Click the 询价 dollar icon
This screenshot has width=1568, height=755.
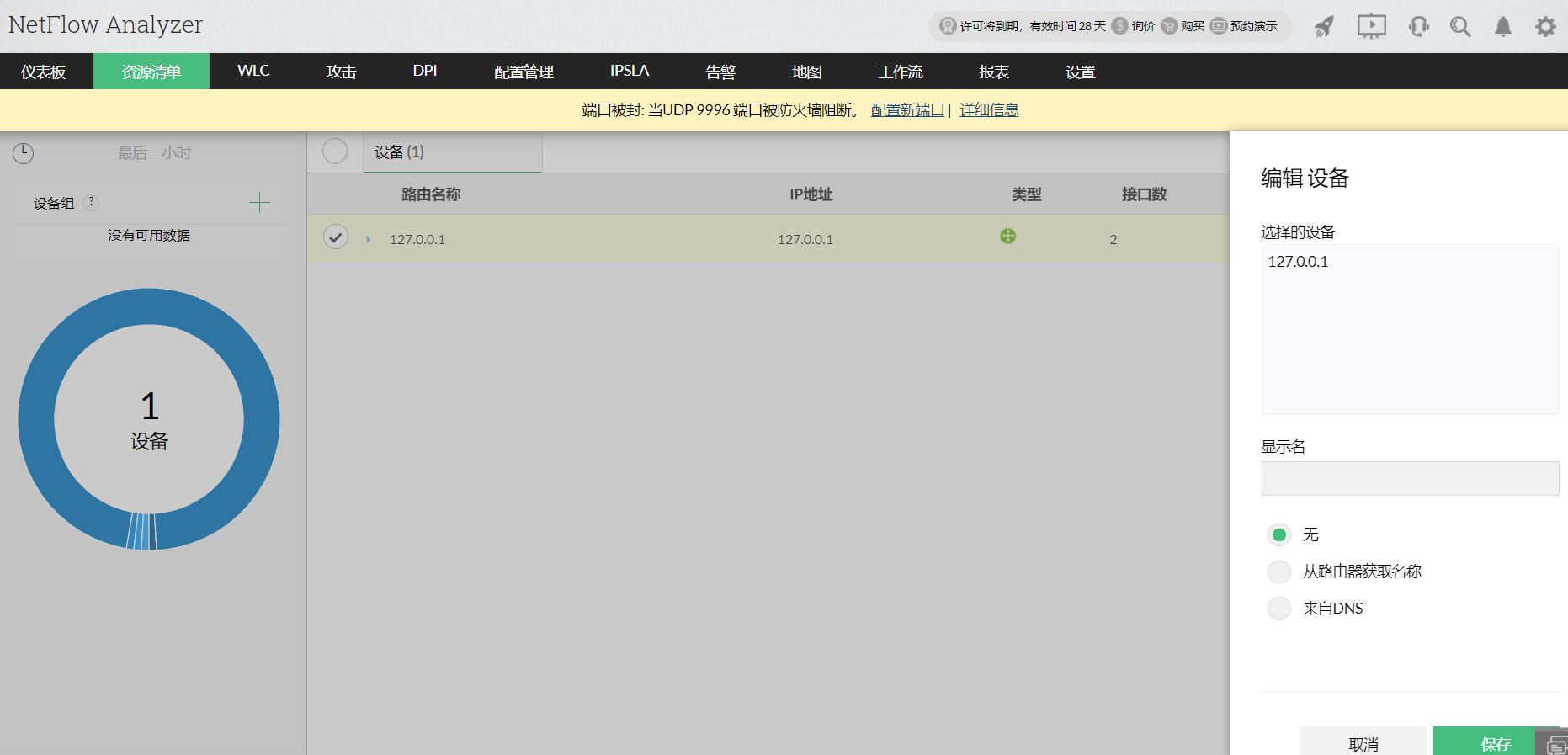(x=1119, y=26)
